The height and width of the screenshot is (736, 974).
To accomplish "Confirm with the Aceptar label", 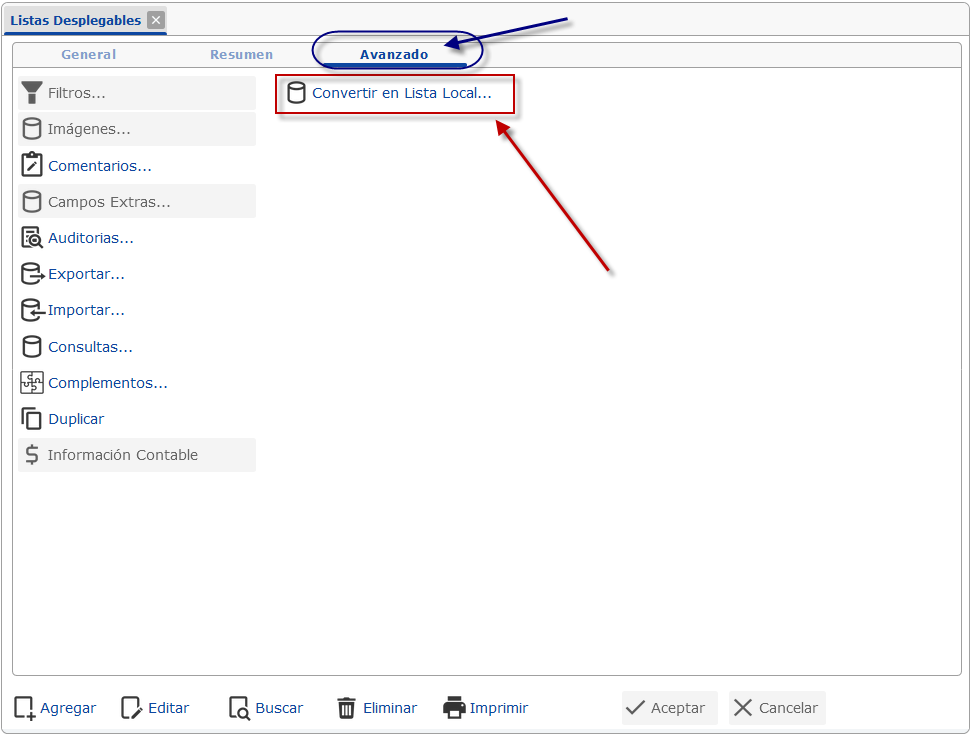I will pos(678,708).
